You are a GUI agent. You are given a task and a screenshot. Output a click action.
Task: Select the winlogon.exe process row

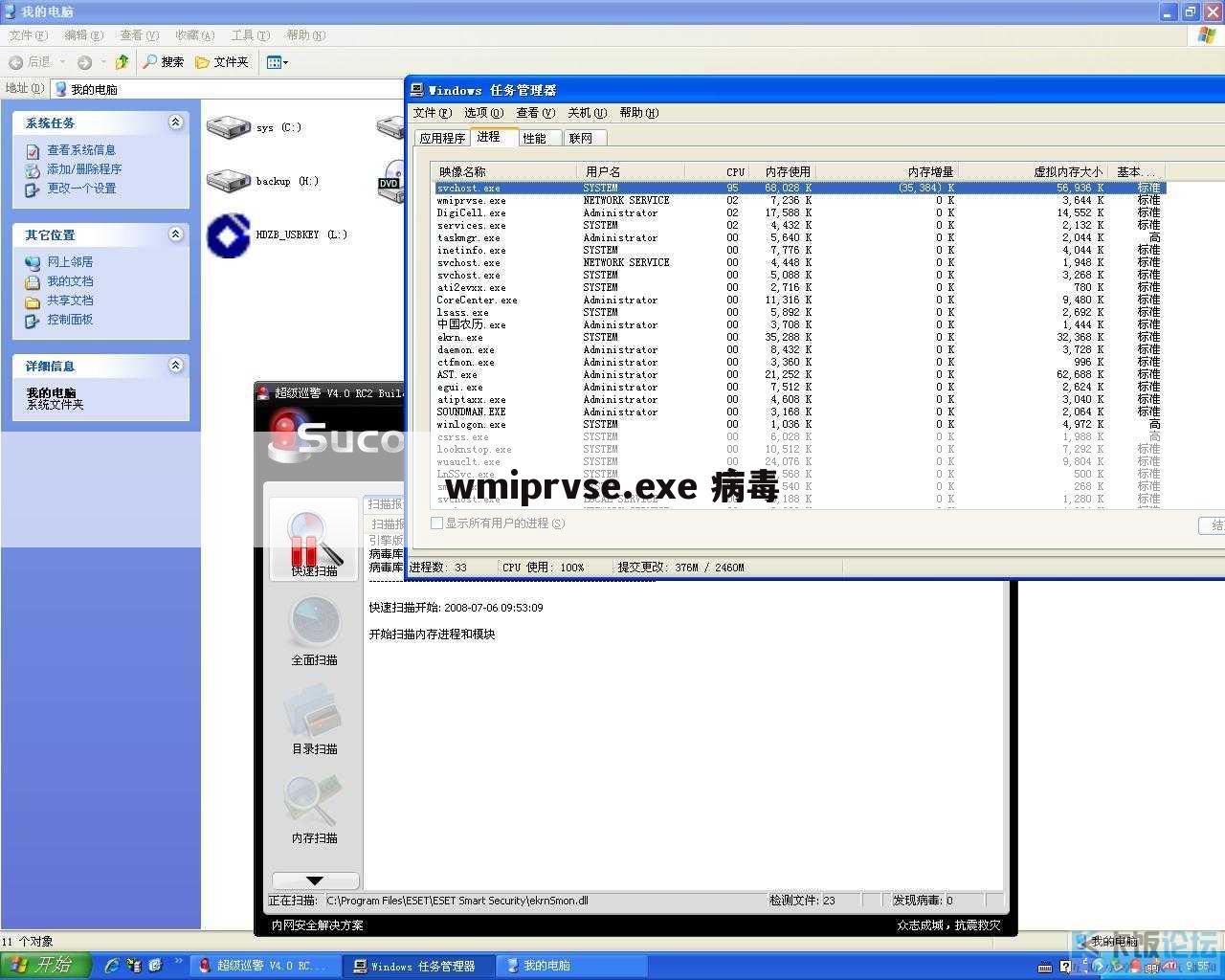click(x=800, y=425)
